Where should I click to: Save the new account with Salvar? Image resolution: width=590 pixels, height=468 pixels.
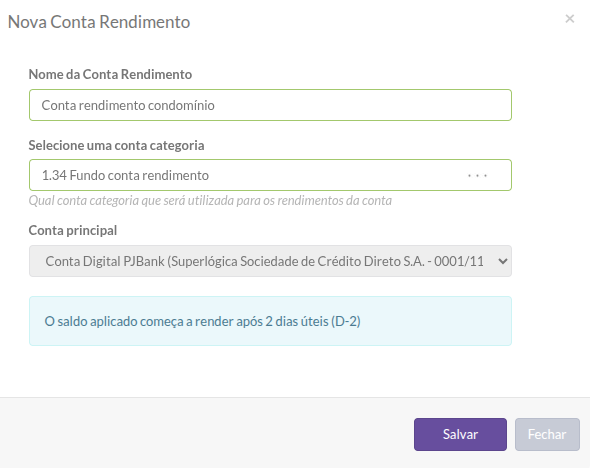[460, 435]
